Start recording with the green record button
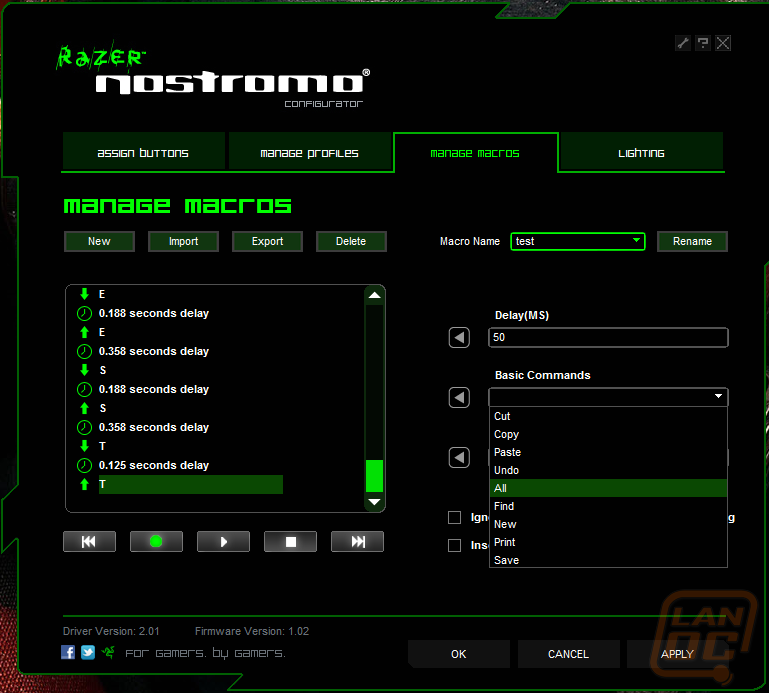This screenshot has height=693, width=769. (x=156, y=541)
